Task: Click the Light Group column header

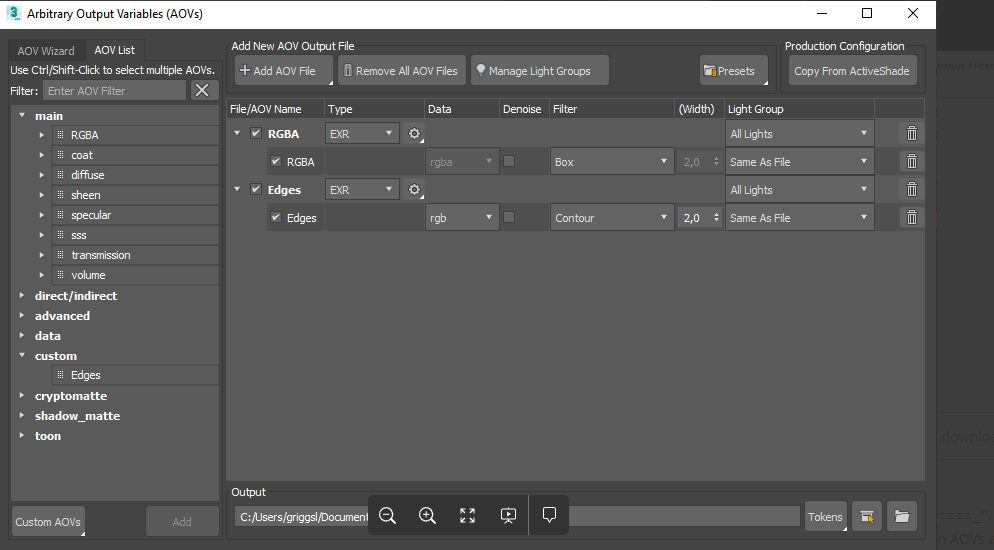Action: click(799, 109)
